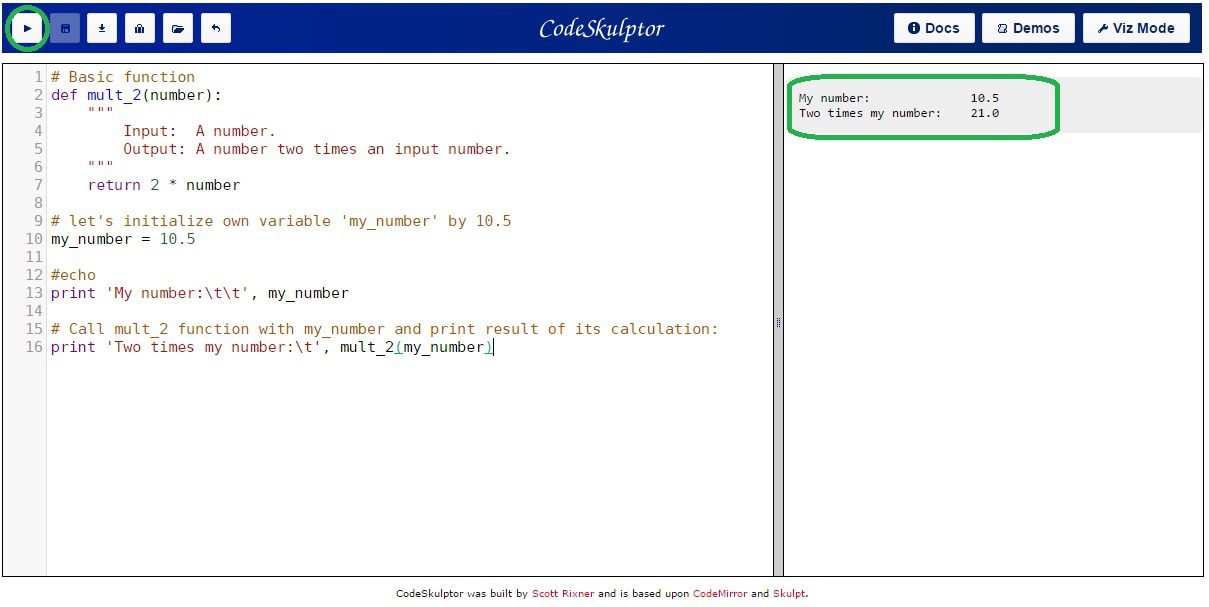
Task: Save the program using the disk icon
Action: 65,28
